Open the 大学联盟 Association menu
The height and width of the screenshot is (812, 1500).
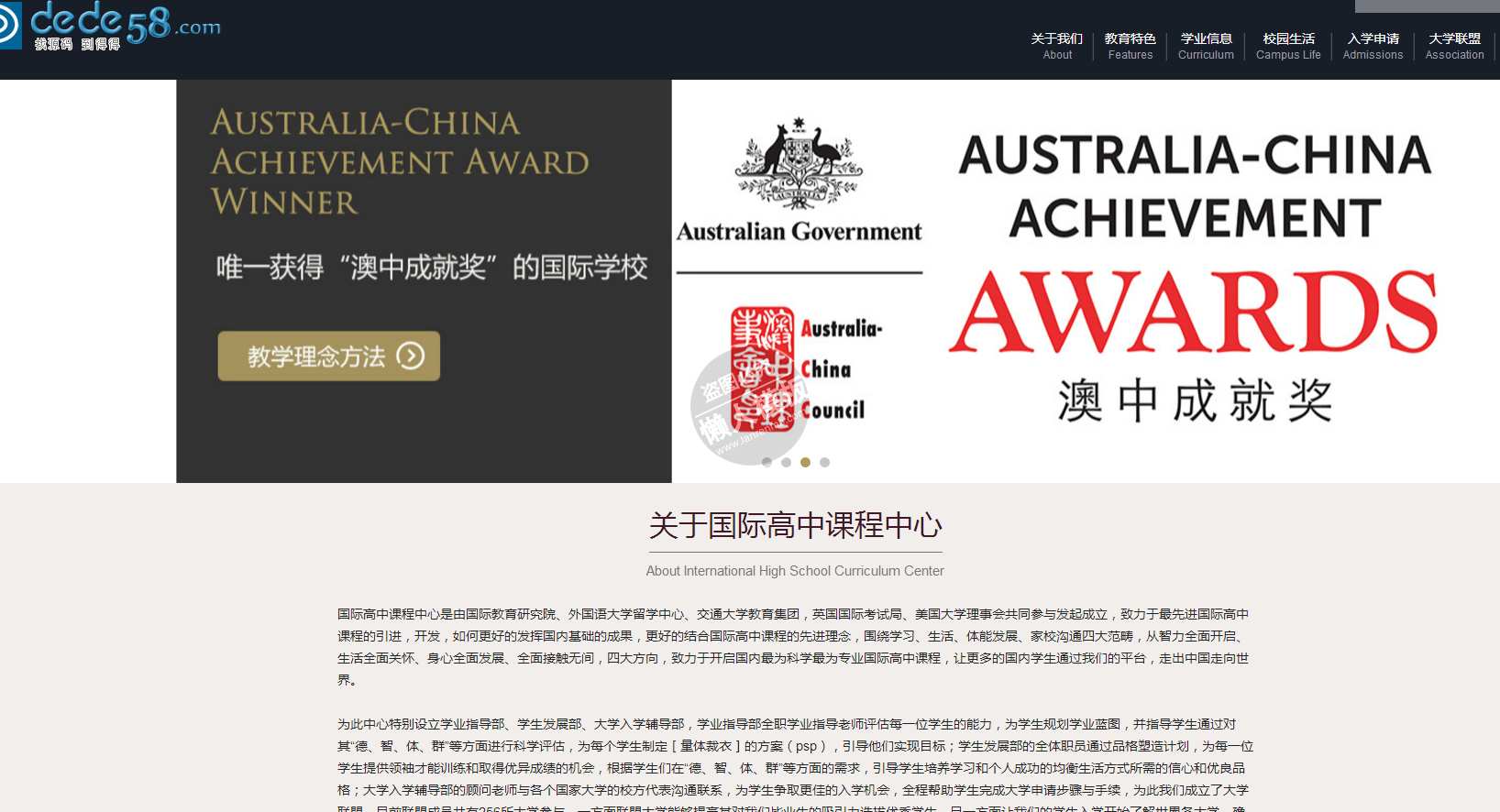(x=1454, y=46)
